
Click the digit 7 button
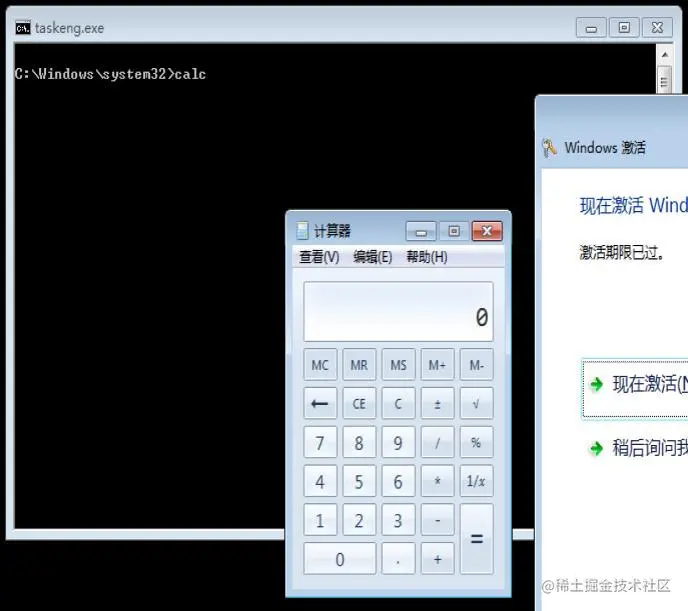tap(320, 442)
